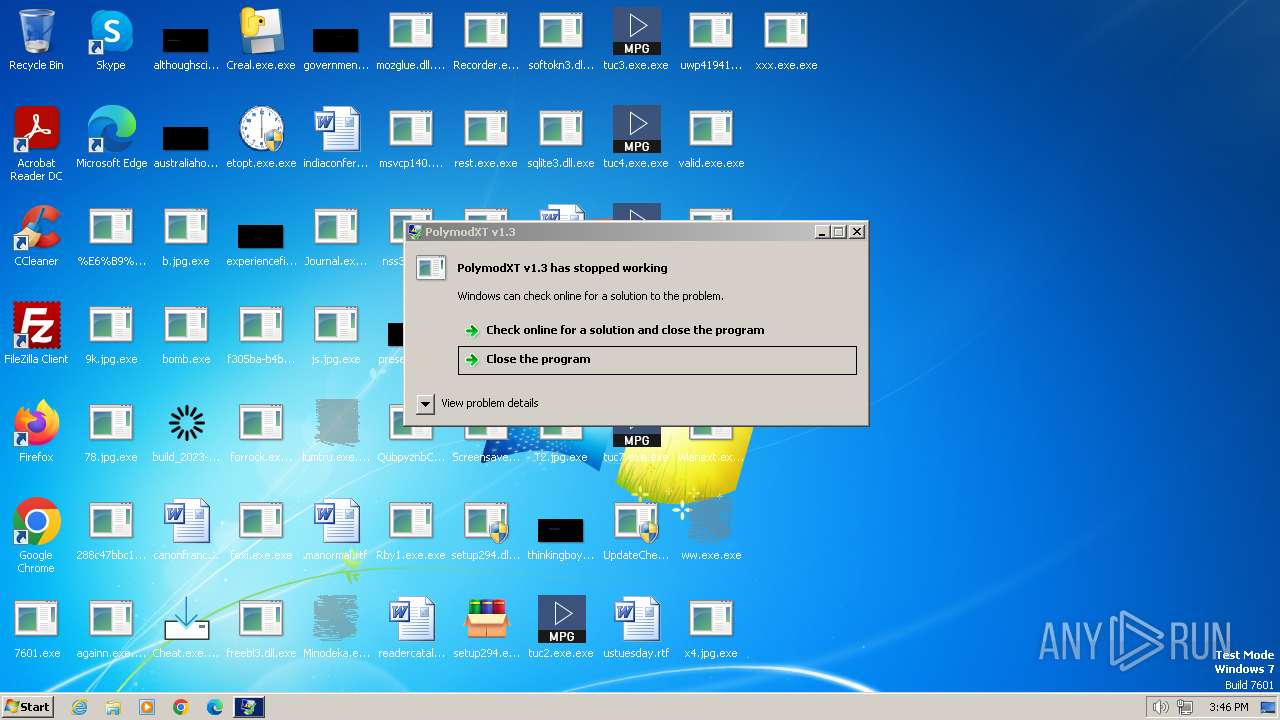
Task: Select the tuc4.exe.exe MPG icon
Action: tap(636, 138)
